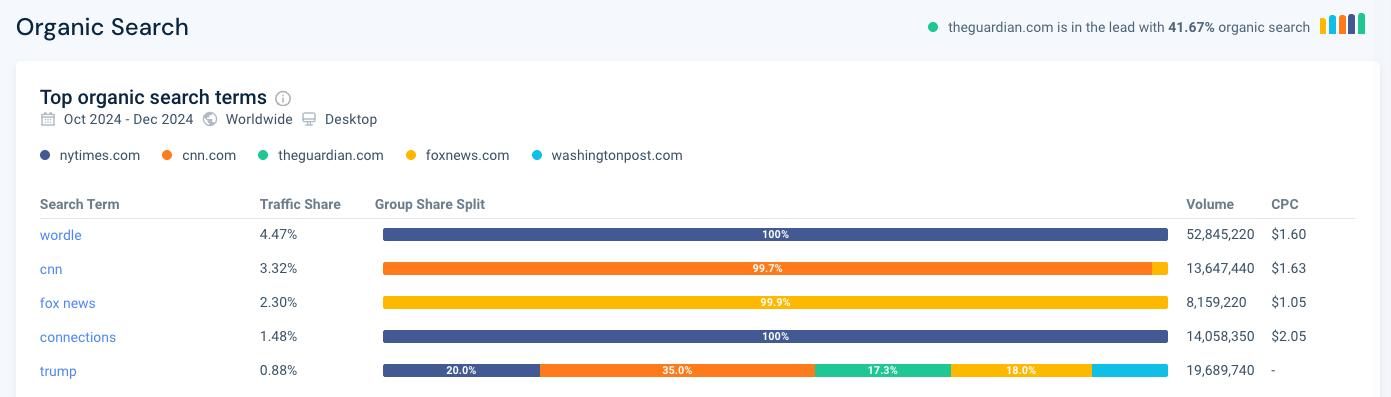The height and width of the screenshot is (397, 1391).
Task: Open the cnn search term link
Action: tap(51, 269)
